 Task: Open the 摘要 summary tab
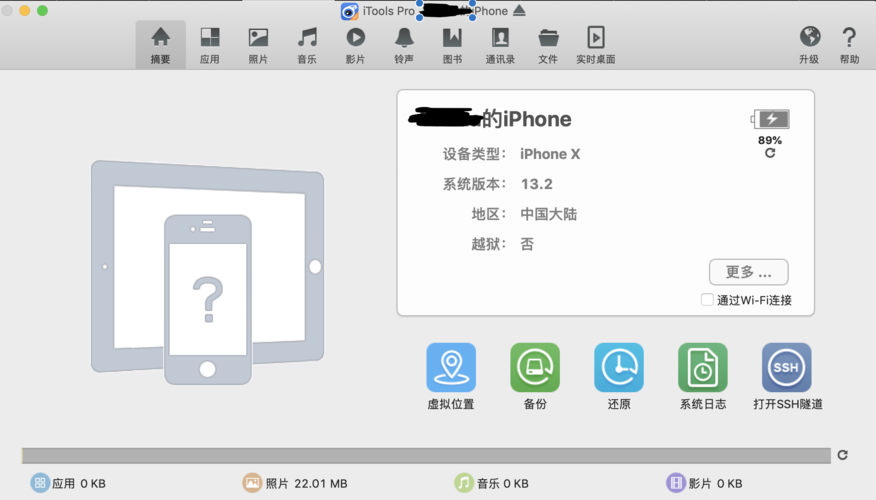[160, 45]
